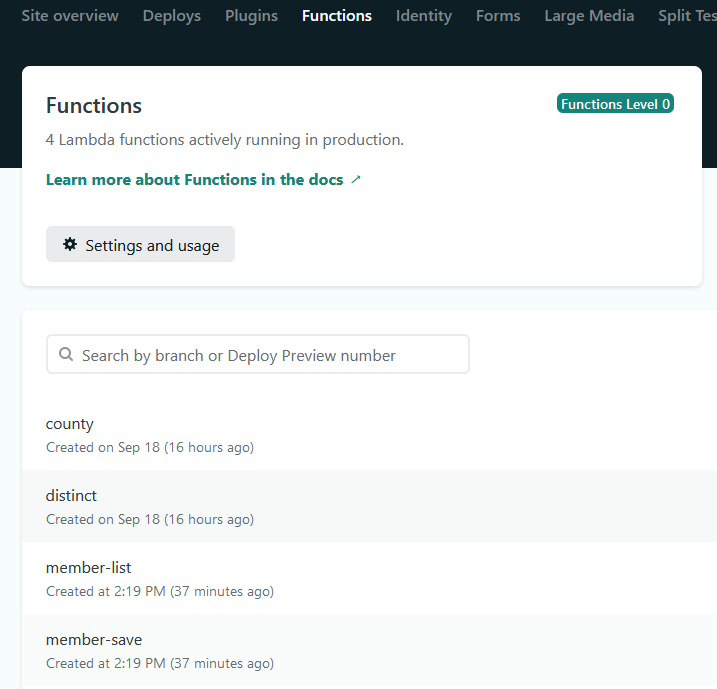Screen dimensions: 717x689
Task: Open the Large Media tab
Action: pyautogui.click(x=589, y=16)
